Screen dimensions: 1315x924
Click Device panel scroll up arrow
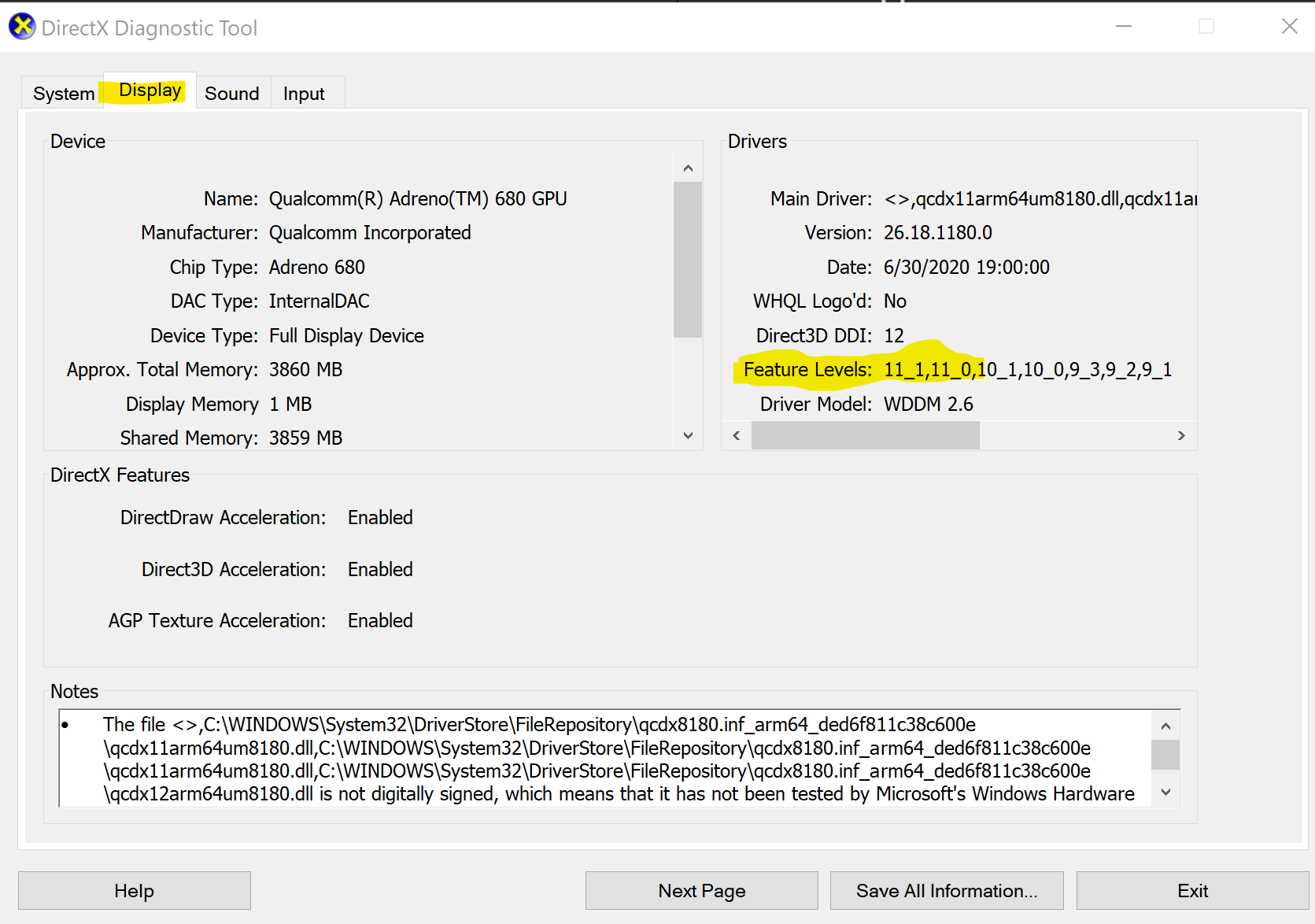tap(688, 168)
